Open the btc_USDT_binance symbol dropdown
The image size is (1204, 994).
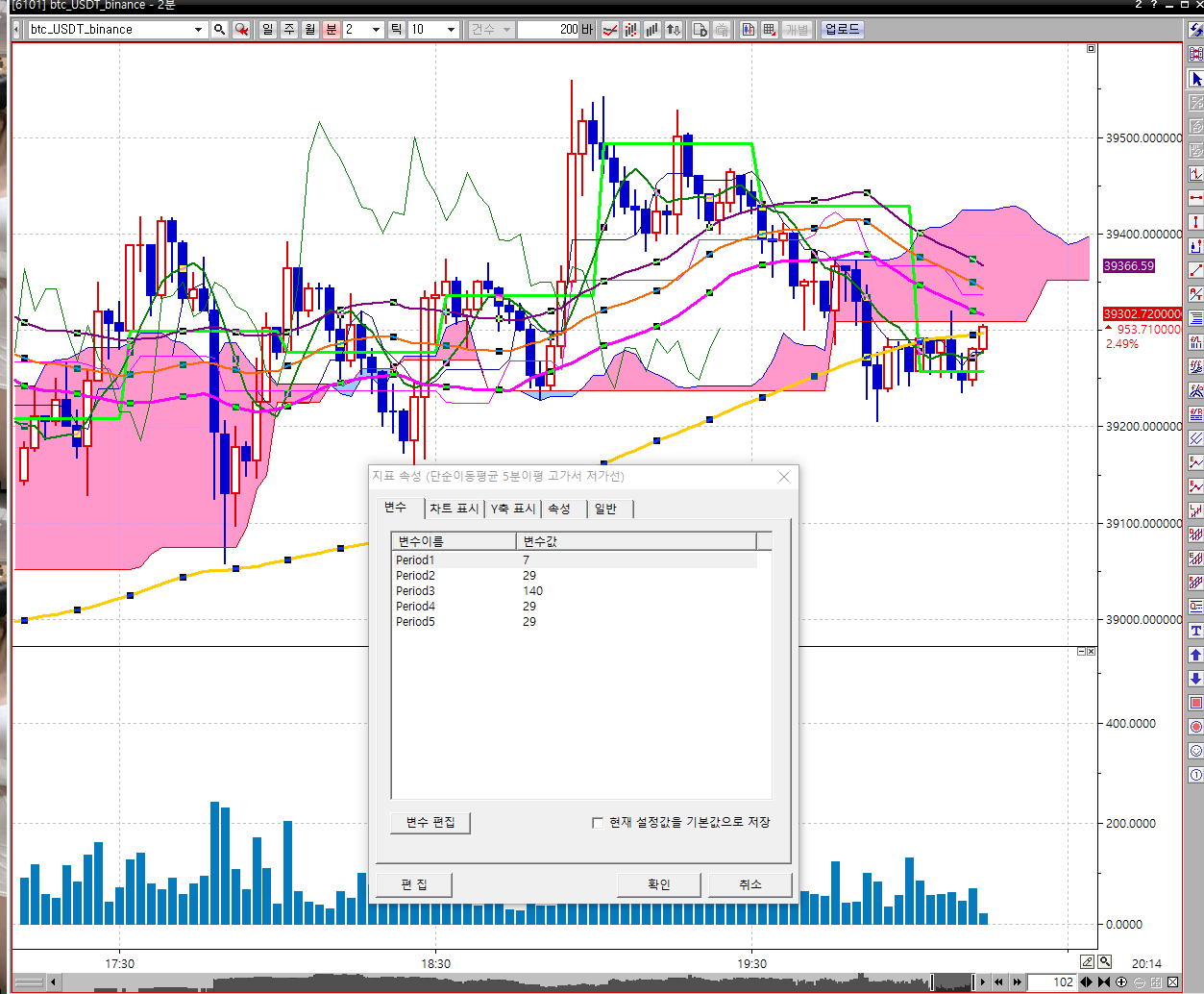pos(198,30)
